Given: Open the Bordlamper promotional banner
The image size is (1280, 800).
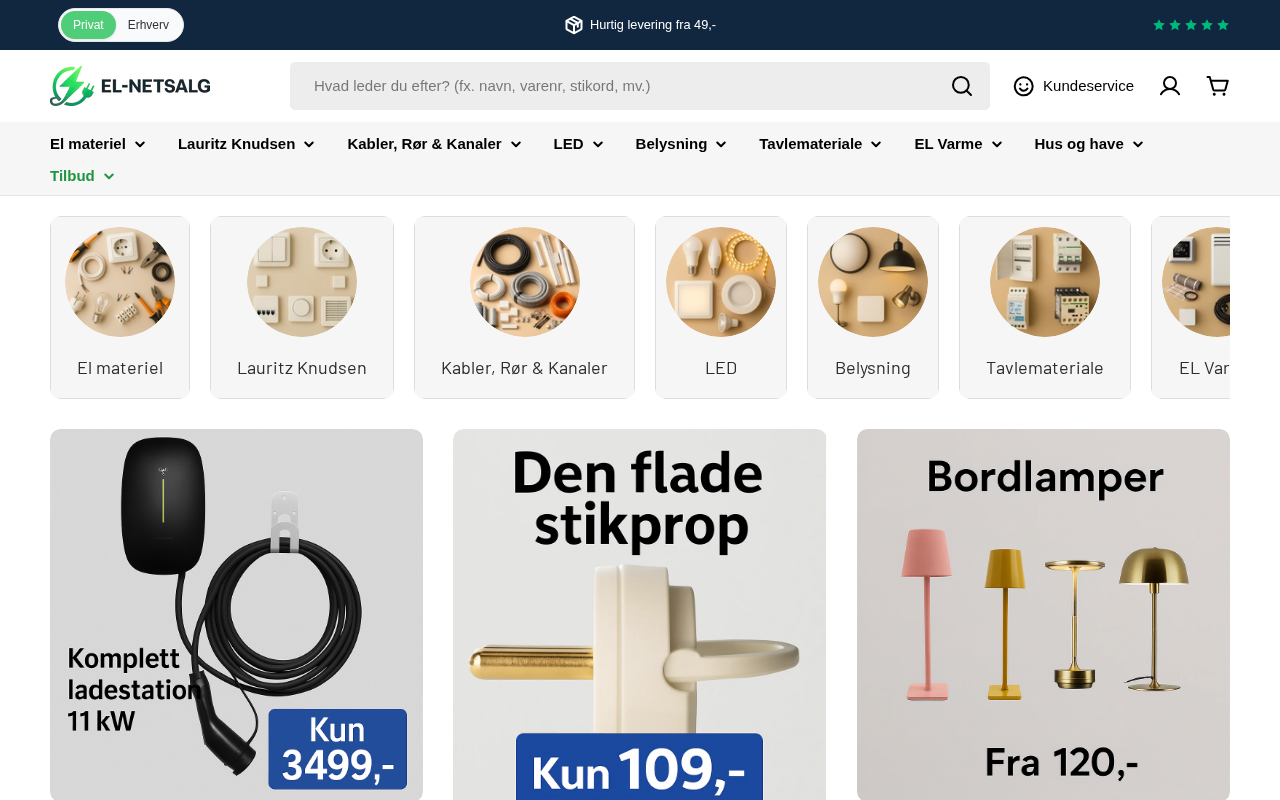Looking at the screenshot, I should point(1043,614).
